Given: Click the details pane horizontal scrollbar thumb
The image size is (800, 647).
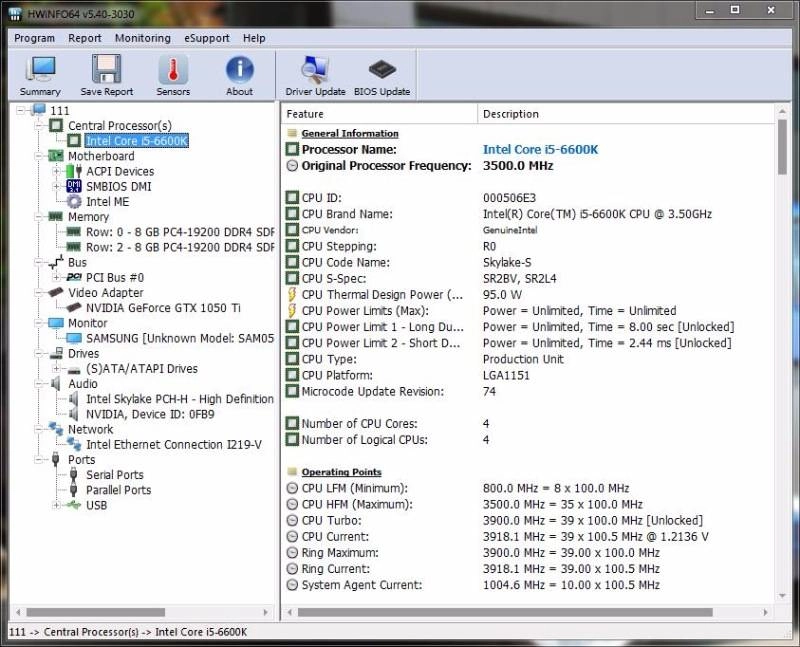Looking at the screenshot, I should point(505,612).
